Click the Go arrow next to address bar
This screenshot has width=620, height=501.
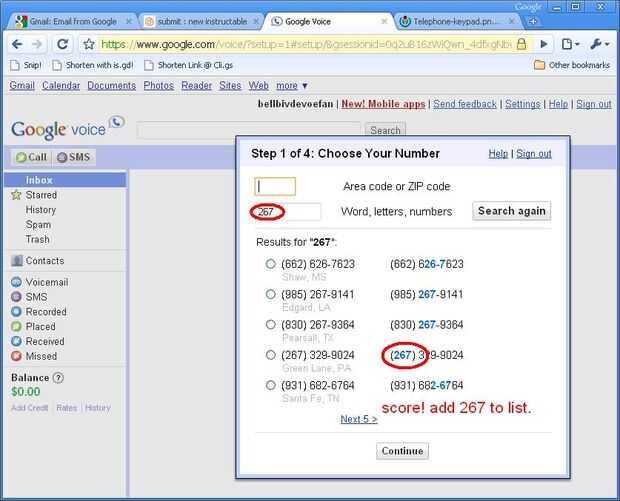click(x=544, y=44)
